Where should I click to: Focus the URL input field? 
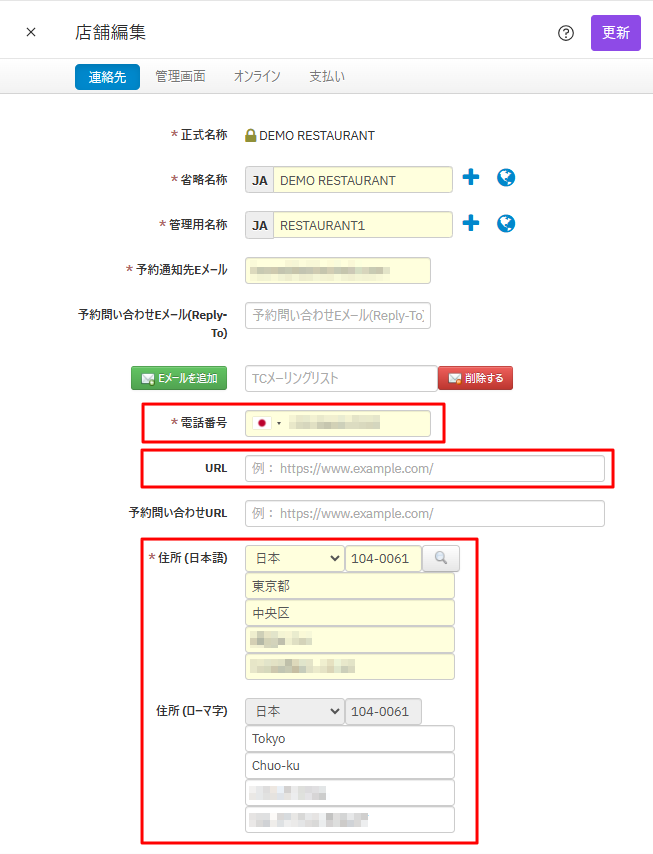tap(425, 468)
